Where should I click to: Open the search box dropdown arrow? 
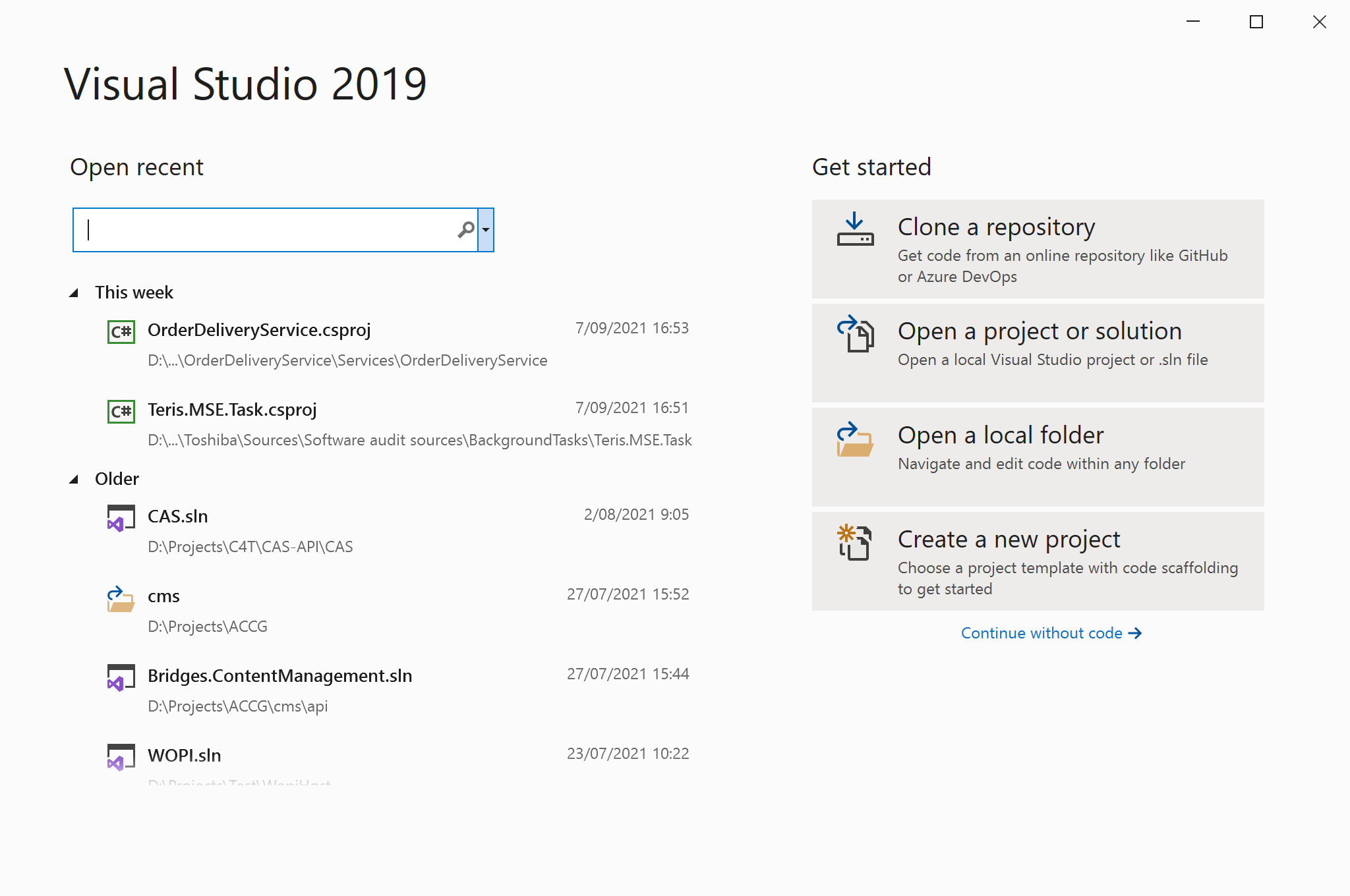[486, 230]
